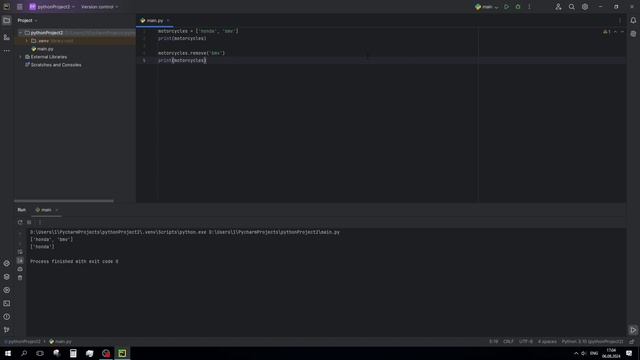This screenshot has width=640, height=360.
Task: Open Windows taskbar search icon
Action: tap(24, 353)
